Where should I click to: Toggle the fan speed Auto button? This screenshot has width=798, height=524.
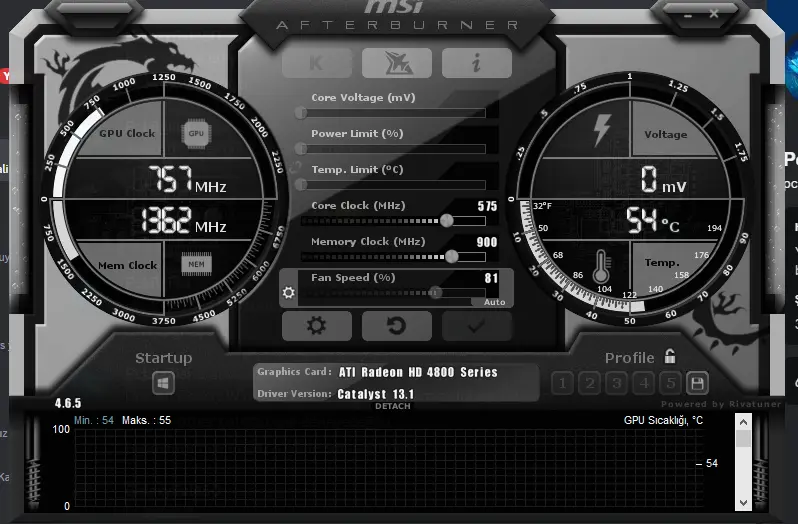(494, 302)
